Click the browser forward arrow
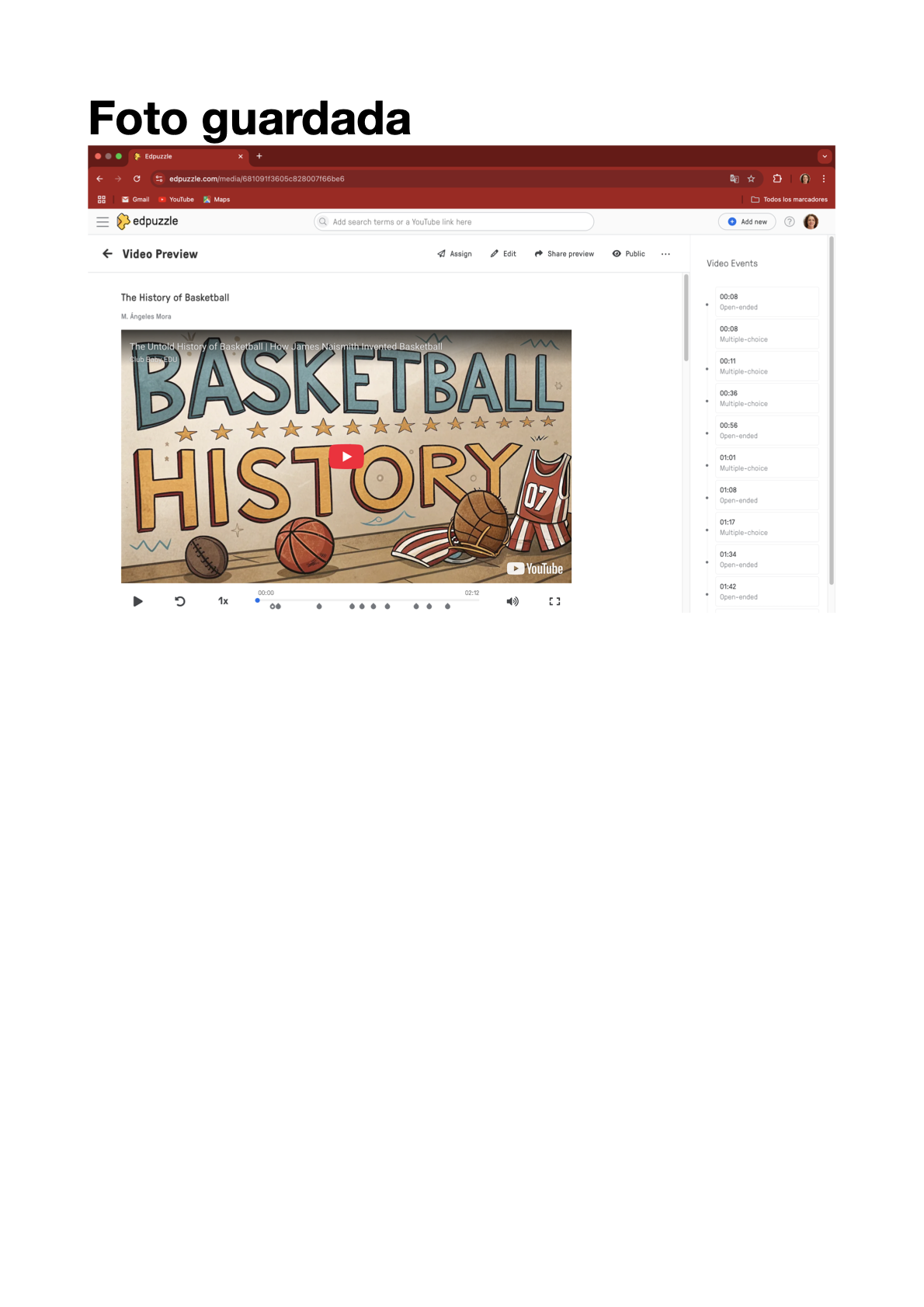 118,179
